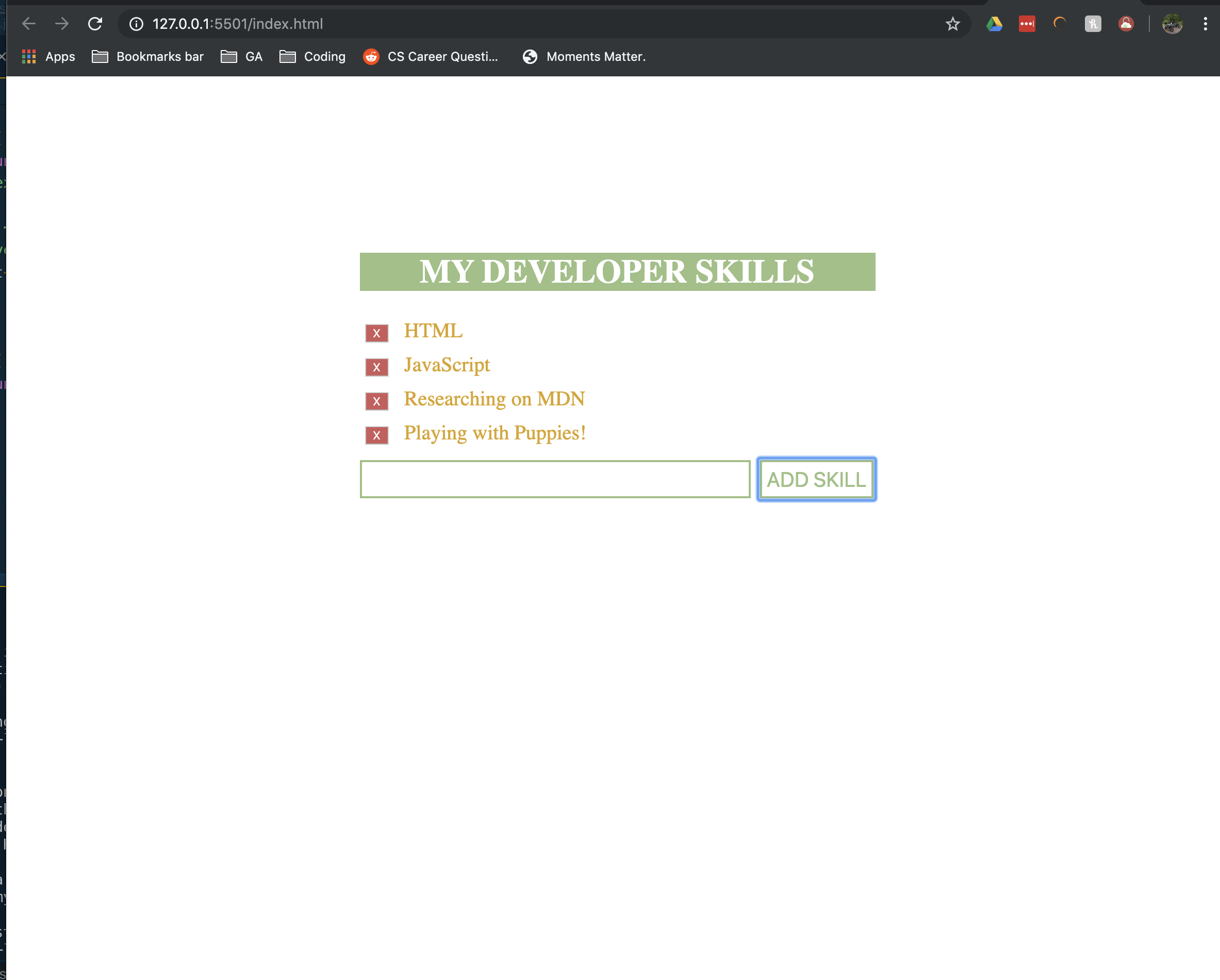Click the browser profile avatar

[x=1173, y=24]
